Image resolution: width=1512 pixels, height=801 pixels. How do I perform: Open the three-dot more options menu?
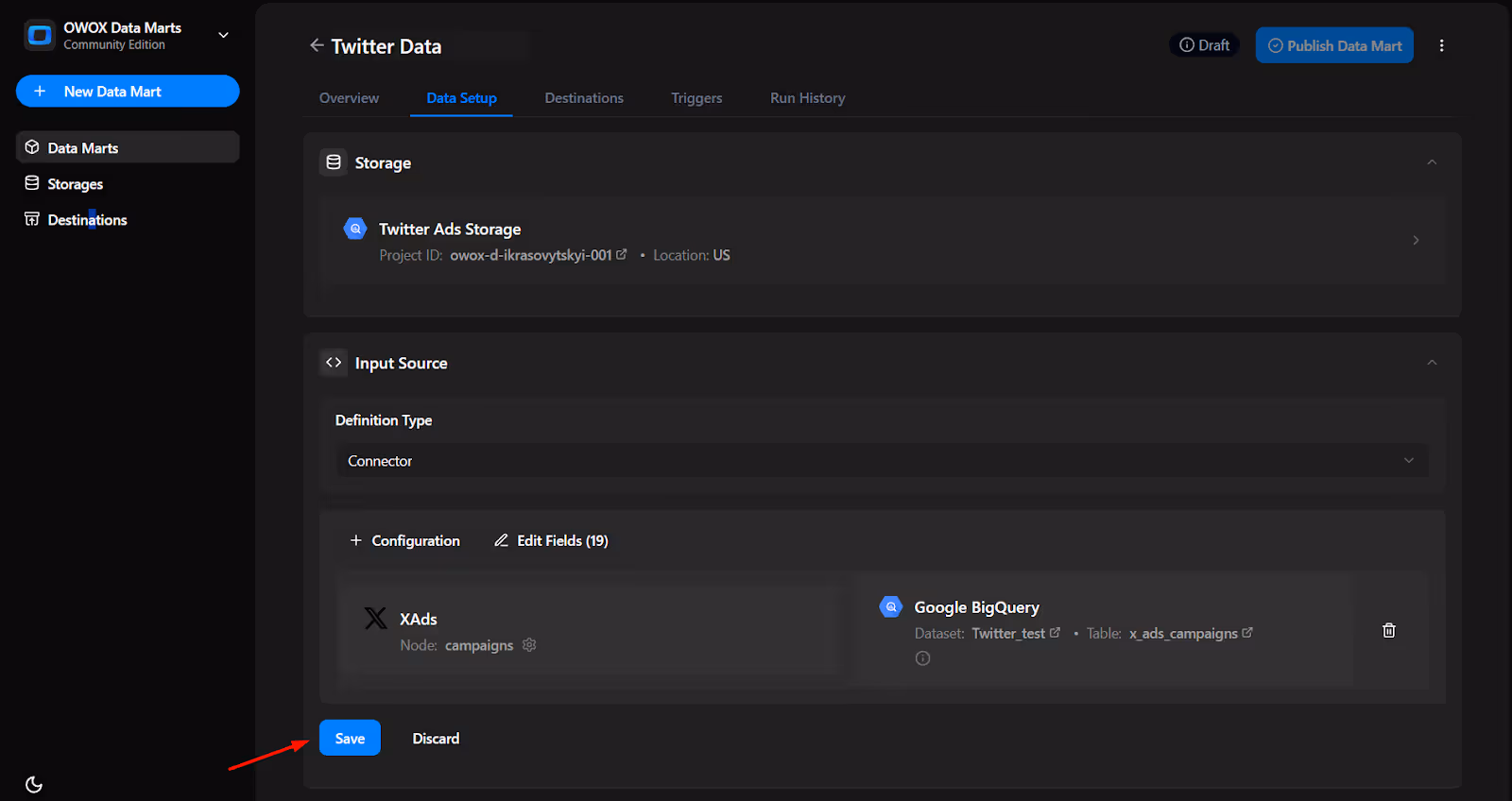click(1441, 45)
